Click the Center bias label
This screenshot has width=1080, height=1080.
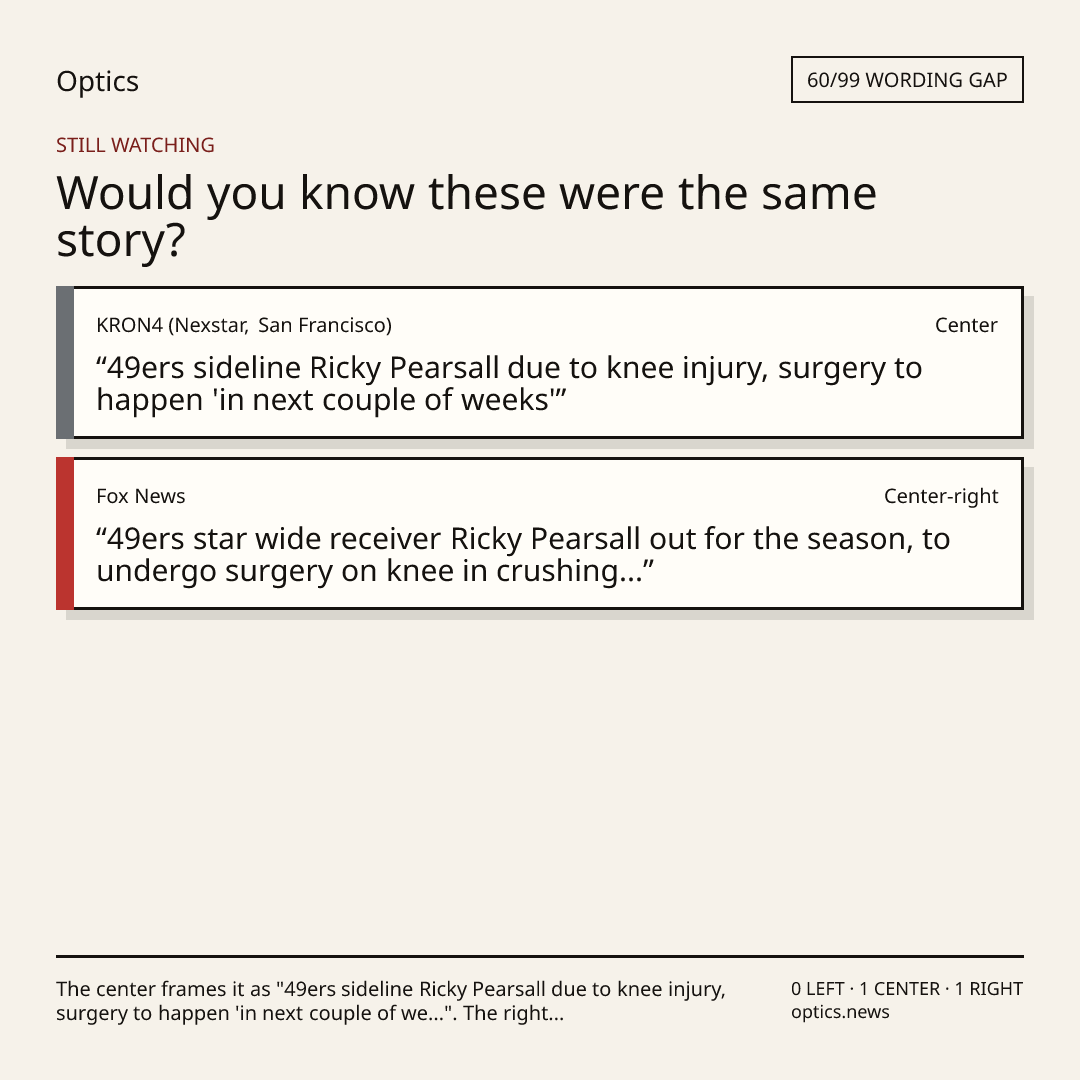coord(966,325)
